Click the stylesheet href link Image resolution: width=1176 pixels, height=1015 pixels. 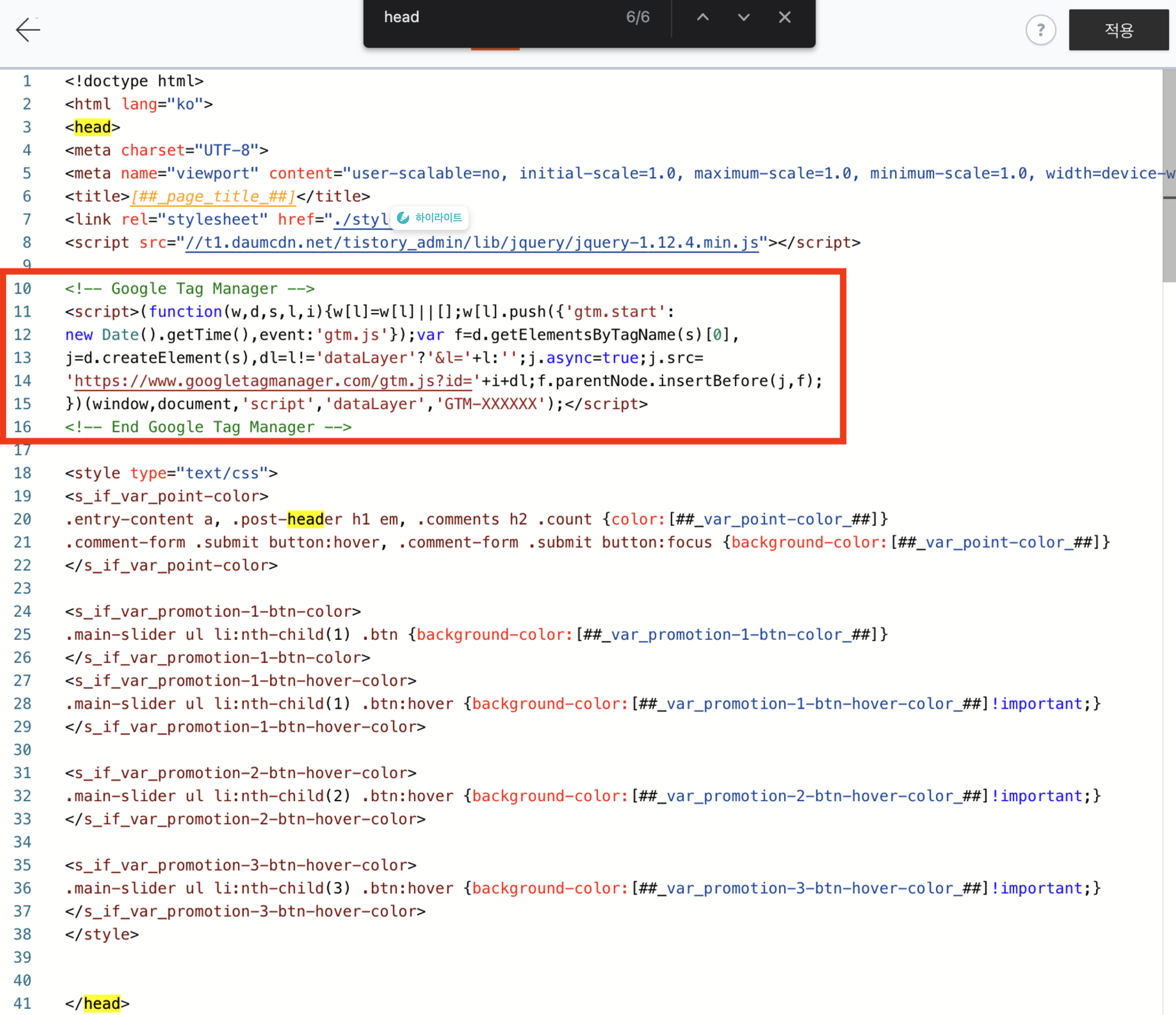click(x=361, y=220)
